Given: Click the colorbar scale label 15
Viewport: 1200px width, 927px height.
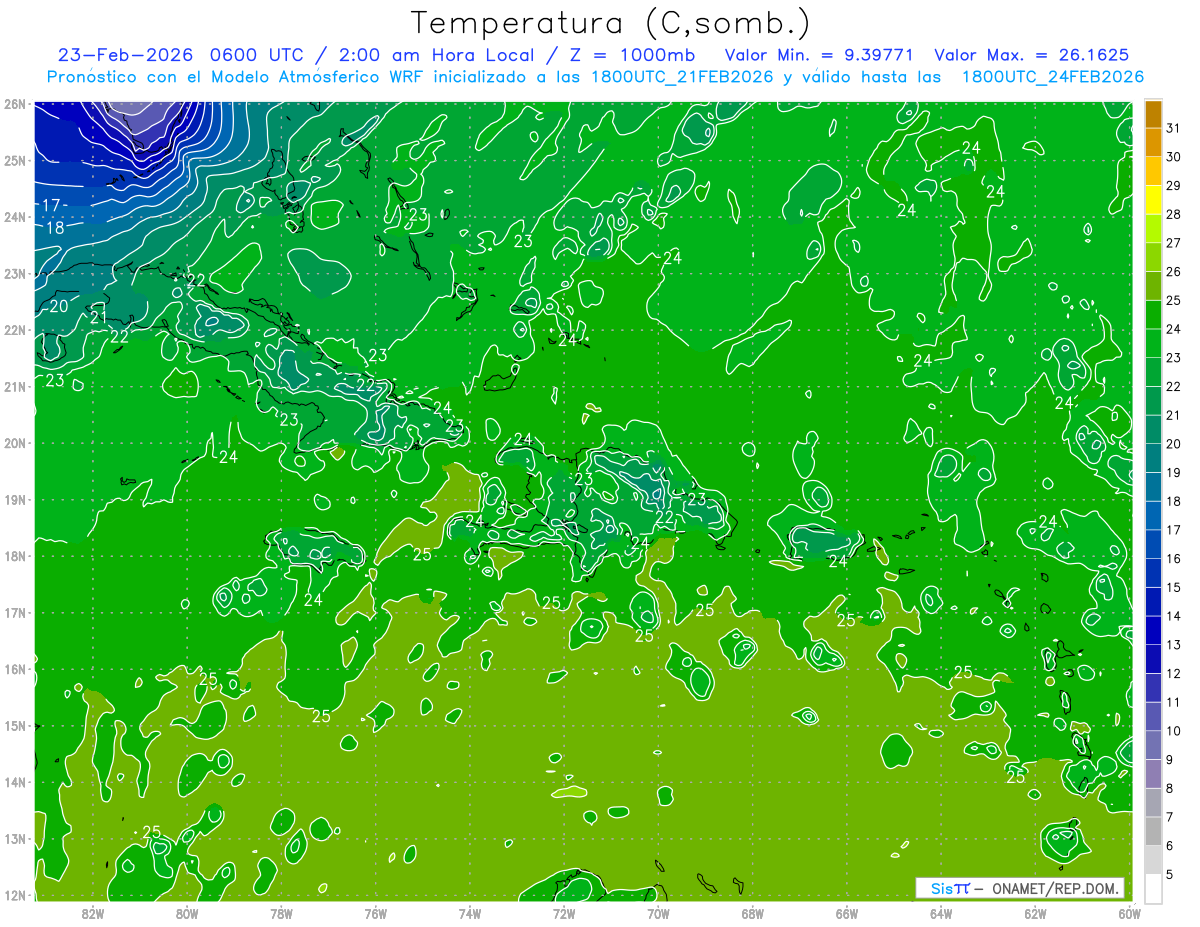Looking at the screenshot, I should [x=1174, y=588].
